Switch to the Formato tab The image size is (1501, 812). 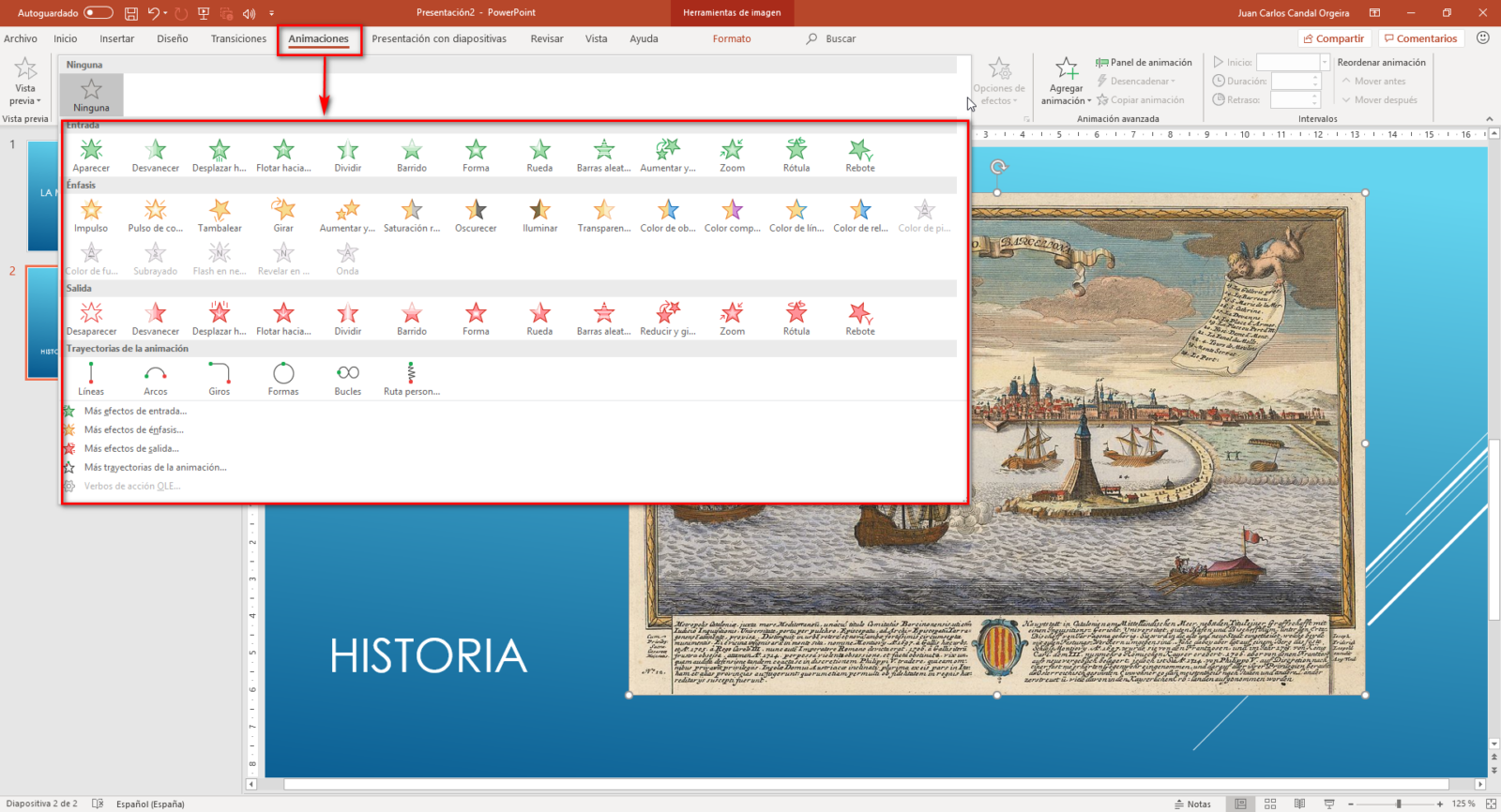(x=731, y=38)
